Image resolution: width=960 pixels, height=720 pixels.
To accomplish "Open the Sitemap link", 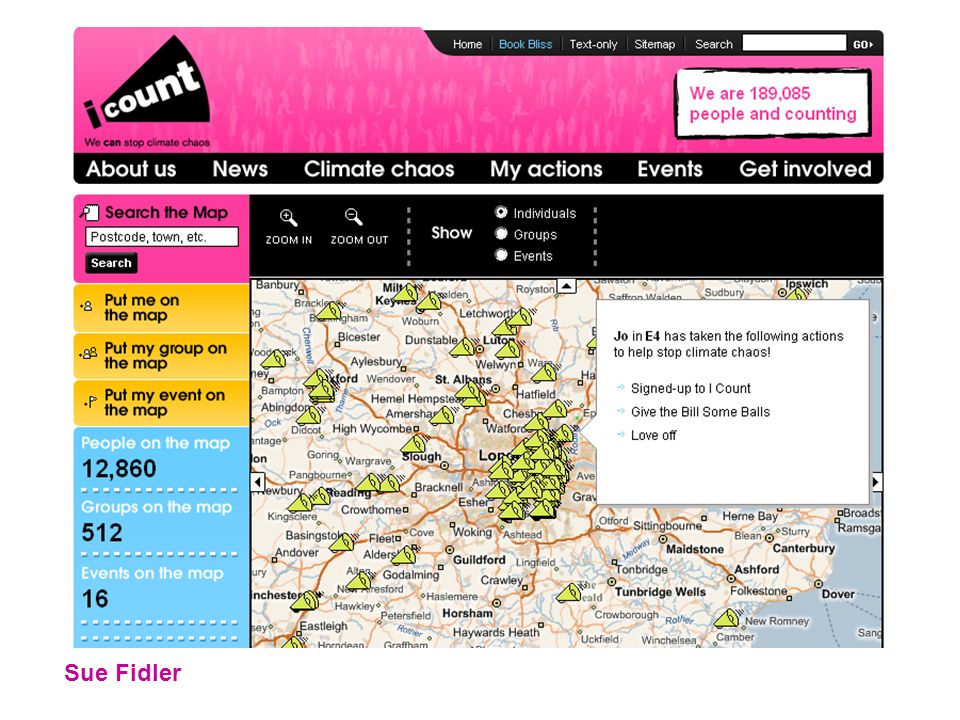I will [x=654, y=44].
